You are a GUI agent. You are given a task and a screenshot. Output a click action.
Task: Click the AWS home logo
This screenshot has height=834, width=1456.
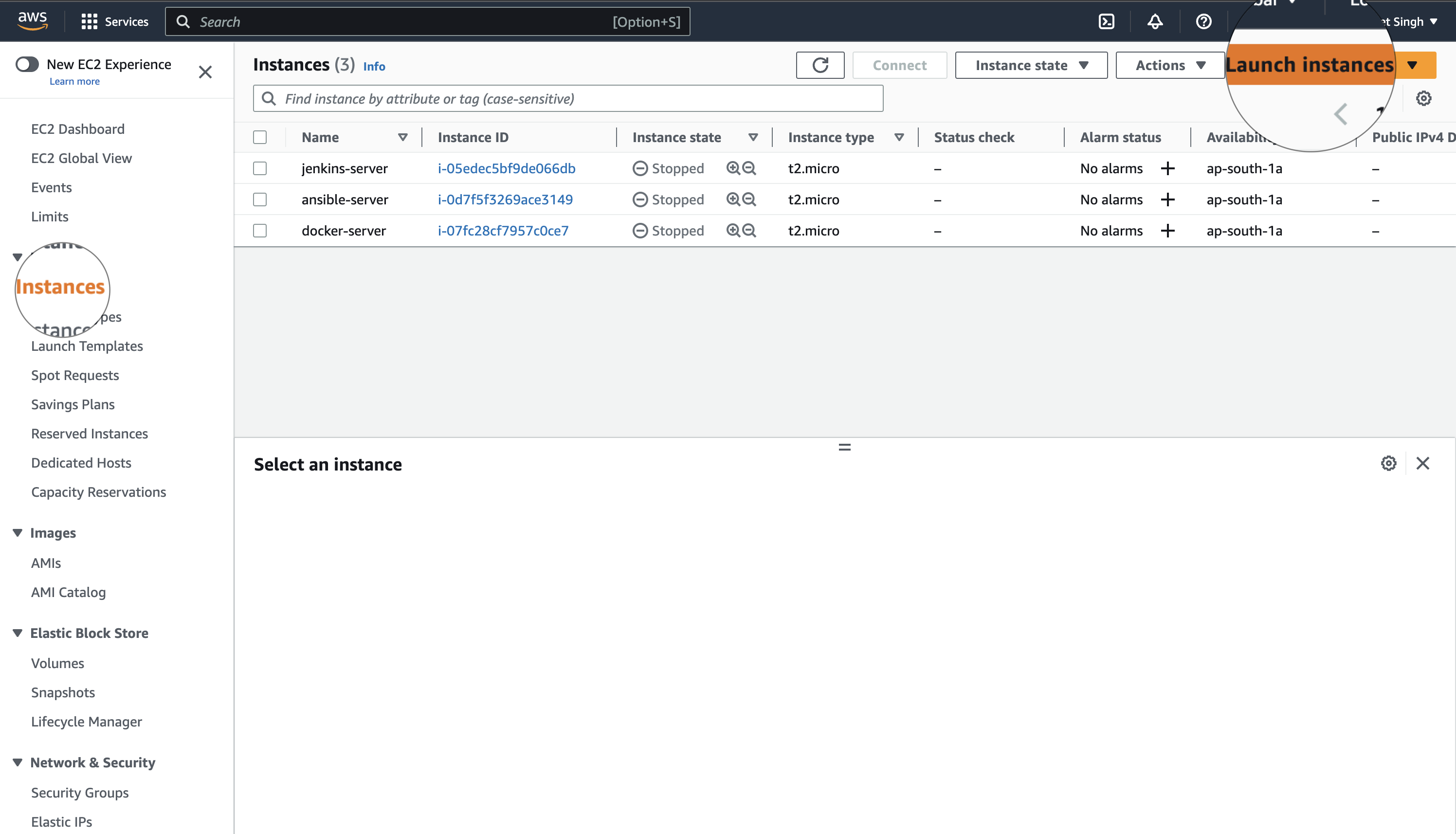[x=33, y=20]
